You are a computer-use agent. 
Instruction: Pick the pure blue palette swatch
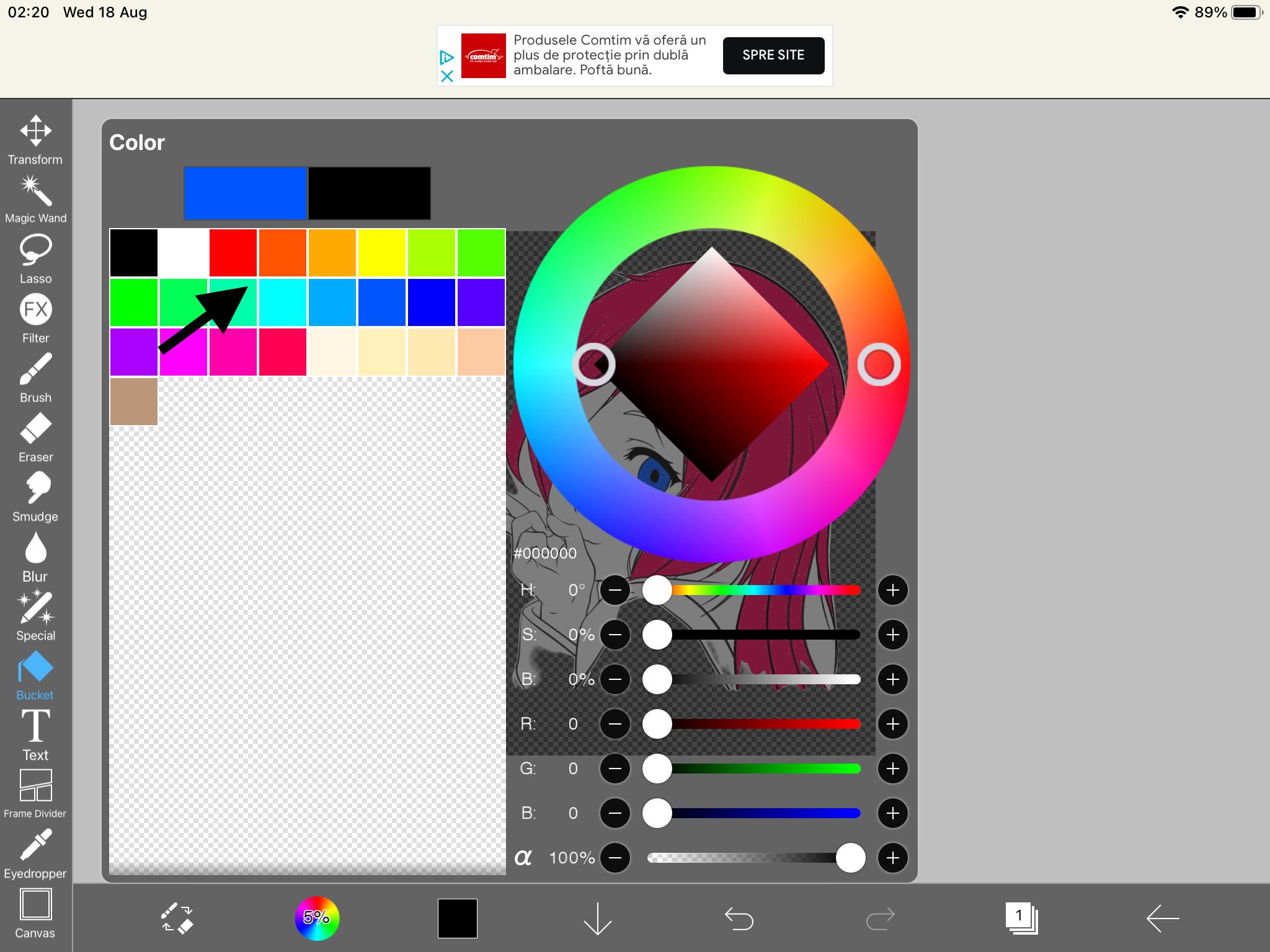pos(432,302)
